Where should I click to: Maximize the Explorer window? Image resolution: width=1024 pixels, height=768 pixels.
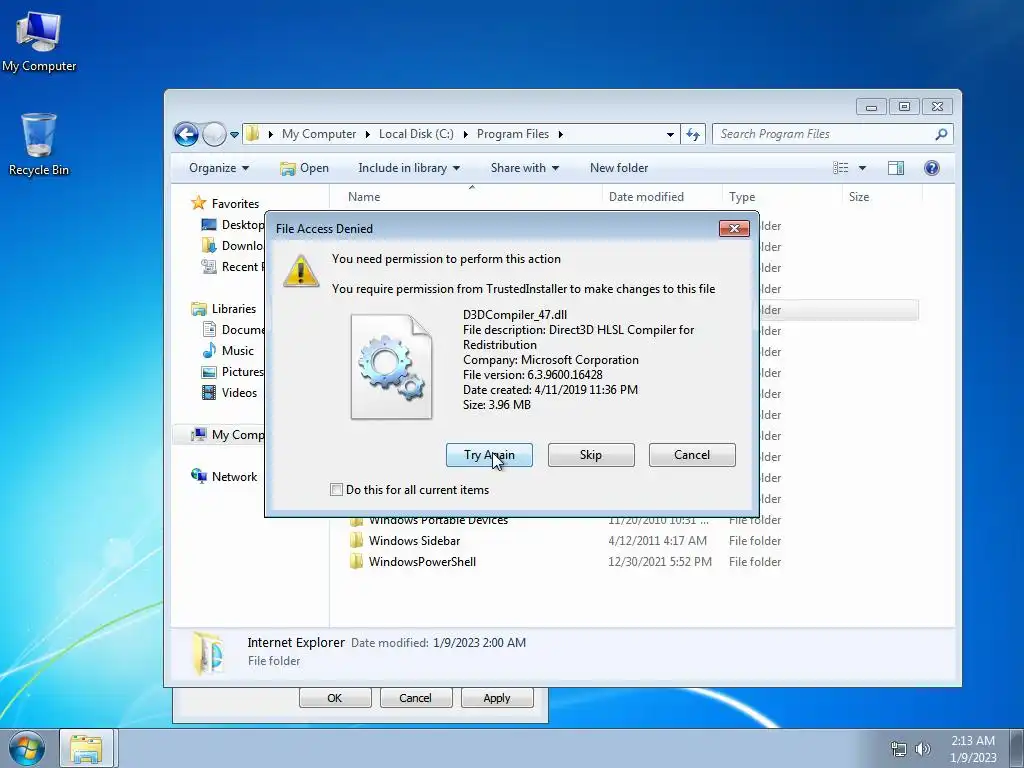(904, 106)
